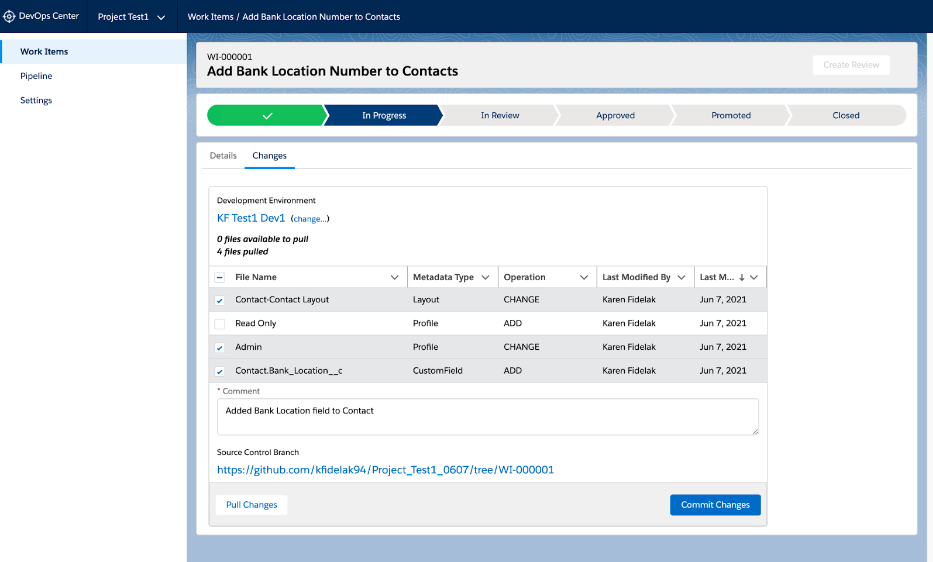Open Pipeline in the left sidebar
The width and height of the screenshot is (933, 562).
click(36, 76)
